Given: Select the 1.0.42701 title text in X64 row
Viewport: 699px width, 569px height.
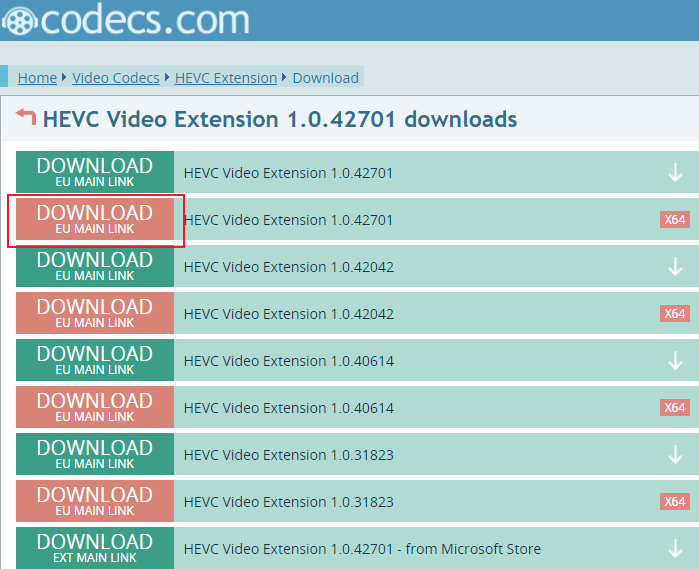Looking at the screenshot, I should tap(288, 220).
